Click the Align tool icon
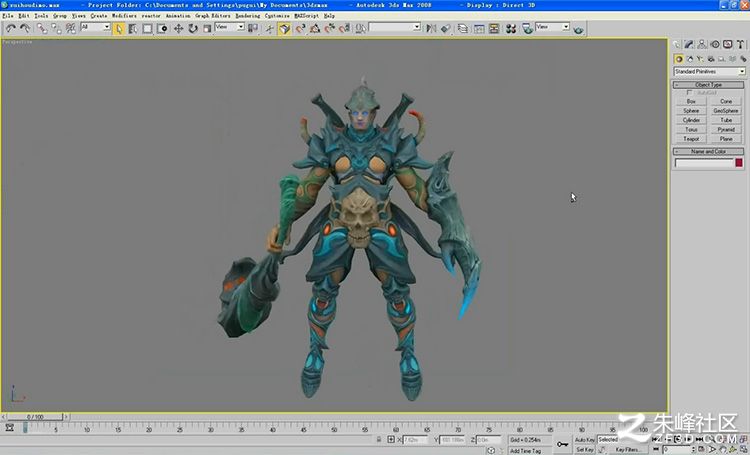750x455 pixels. (446, 29)
